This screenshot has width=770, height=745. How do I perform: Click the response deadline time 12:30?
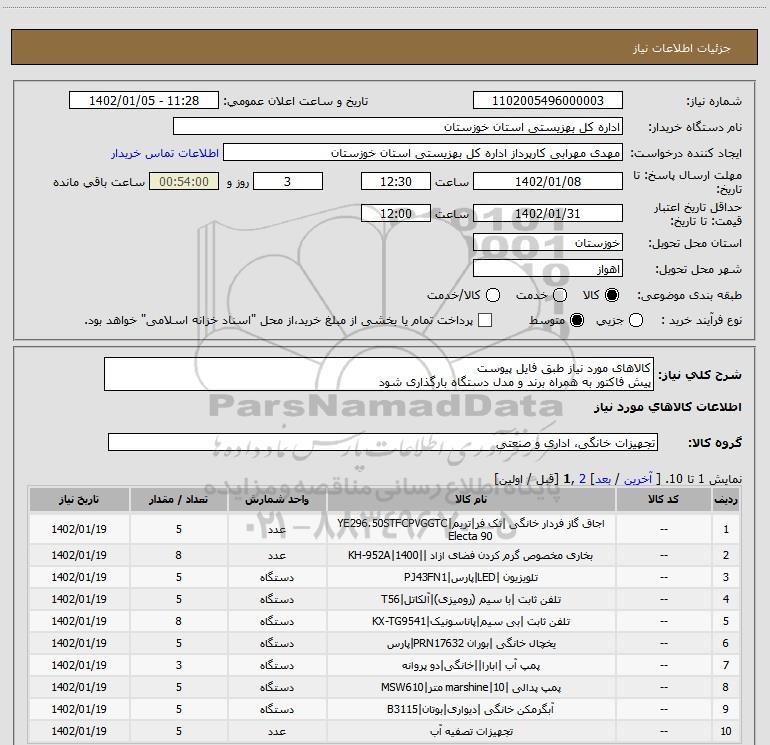(396, 181)
